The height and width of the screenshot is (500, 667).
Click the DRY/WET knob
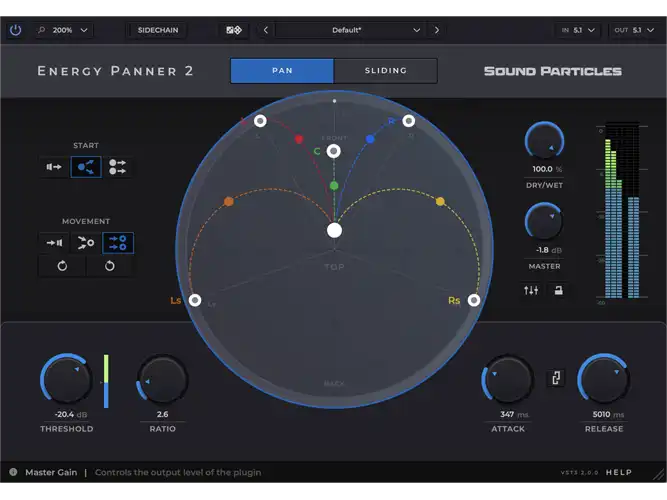pyautogui.click(x=544, y=142)
